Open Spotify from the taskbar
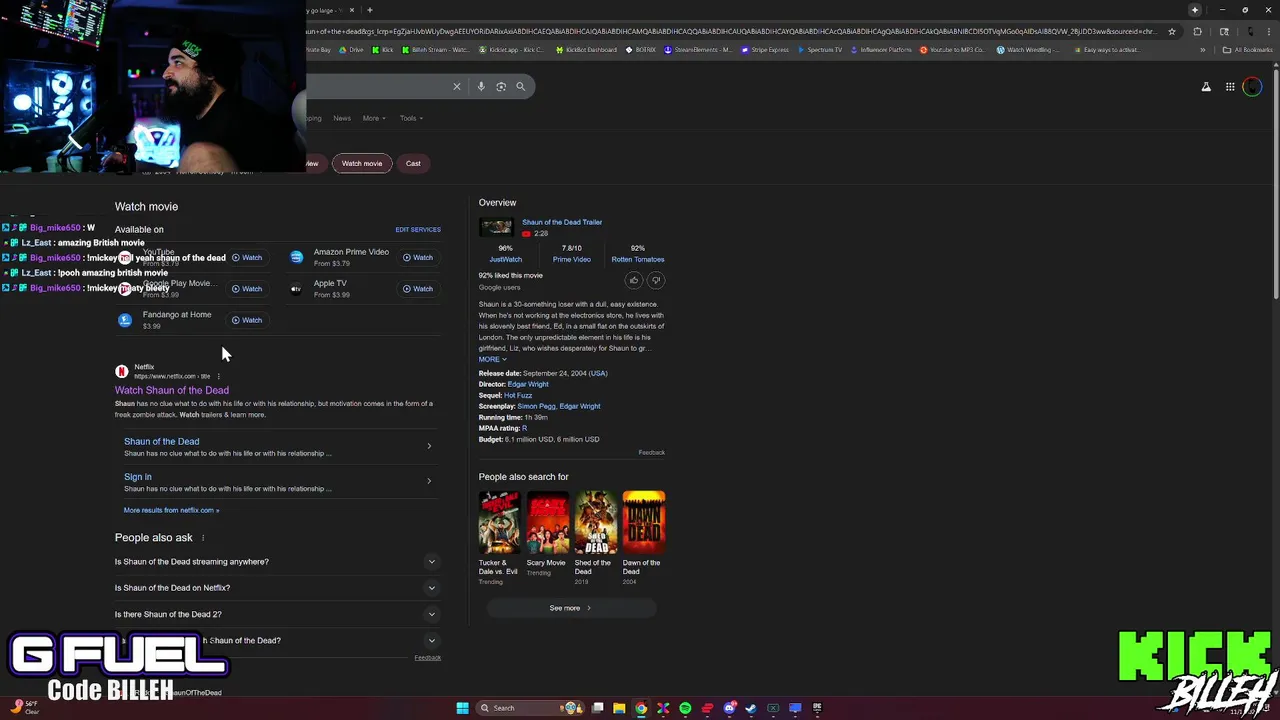The width and height of the screenshot is (1280, 720). click(x=685, y=708)
